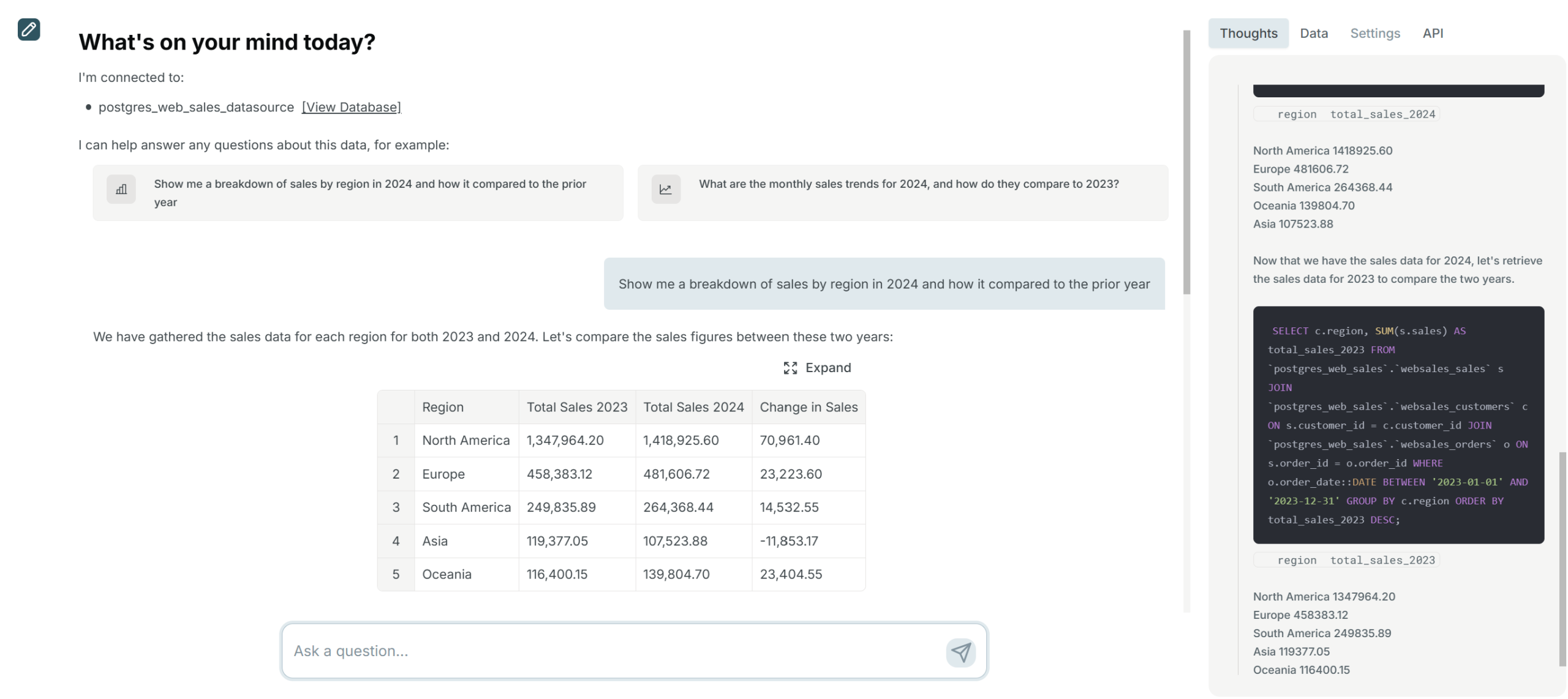Click the main chat vertical scrollbar
This screenshot has width=1568, height=699.
[x=1186, y=162]
